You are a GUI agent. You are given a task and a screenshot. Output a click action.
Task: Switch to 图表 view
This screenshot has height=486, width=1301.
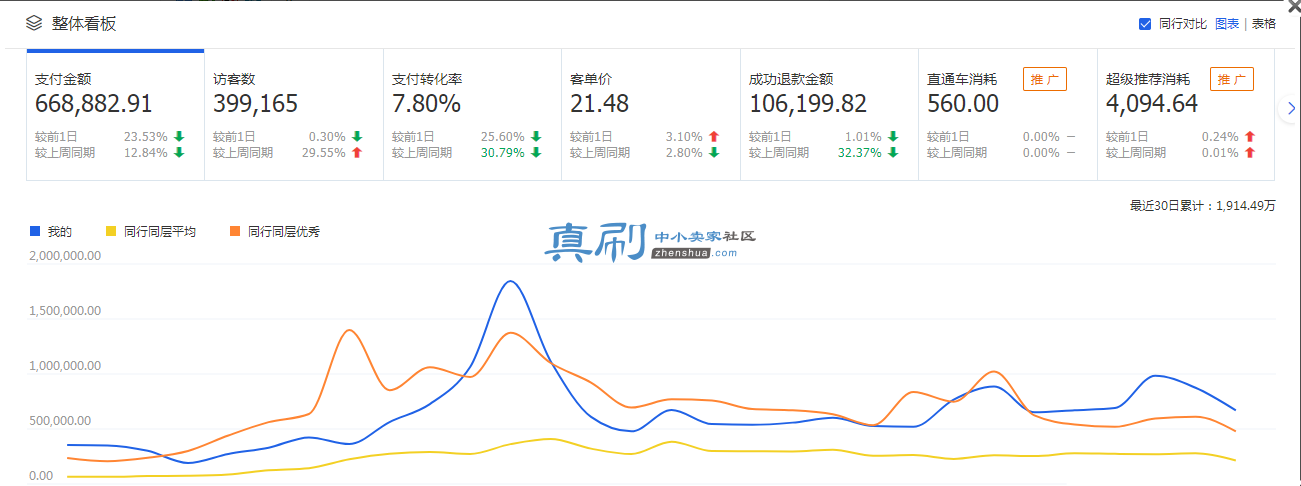tap(1227, 24)
